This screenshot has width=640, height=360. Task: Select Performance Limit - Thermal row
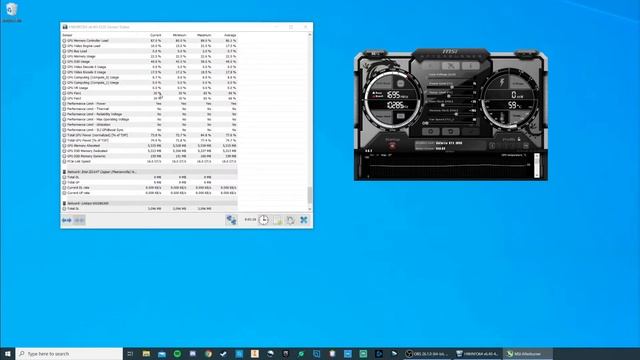click(x=149, y=109)
